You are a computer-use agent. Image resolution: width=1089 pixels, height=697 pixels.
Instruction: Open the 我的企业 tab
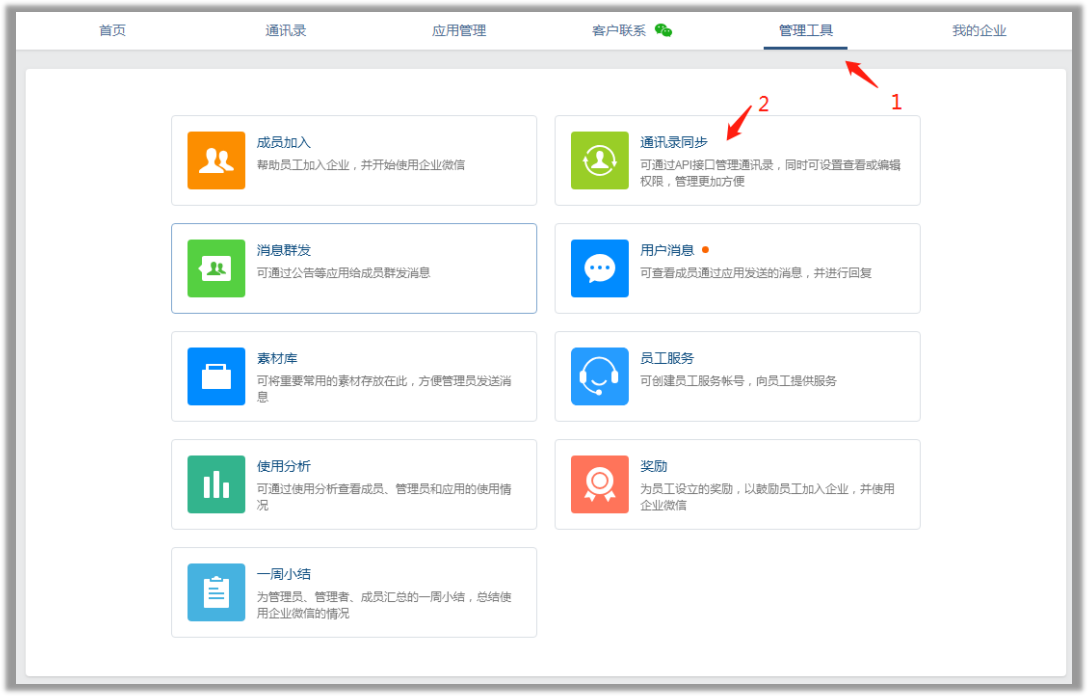[x=979, y=30]
